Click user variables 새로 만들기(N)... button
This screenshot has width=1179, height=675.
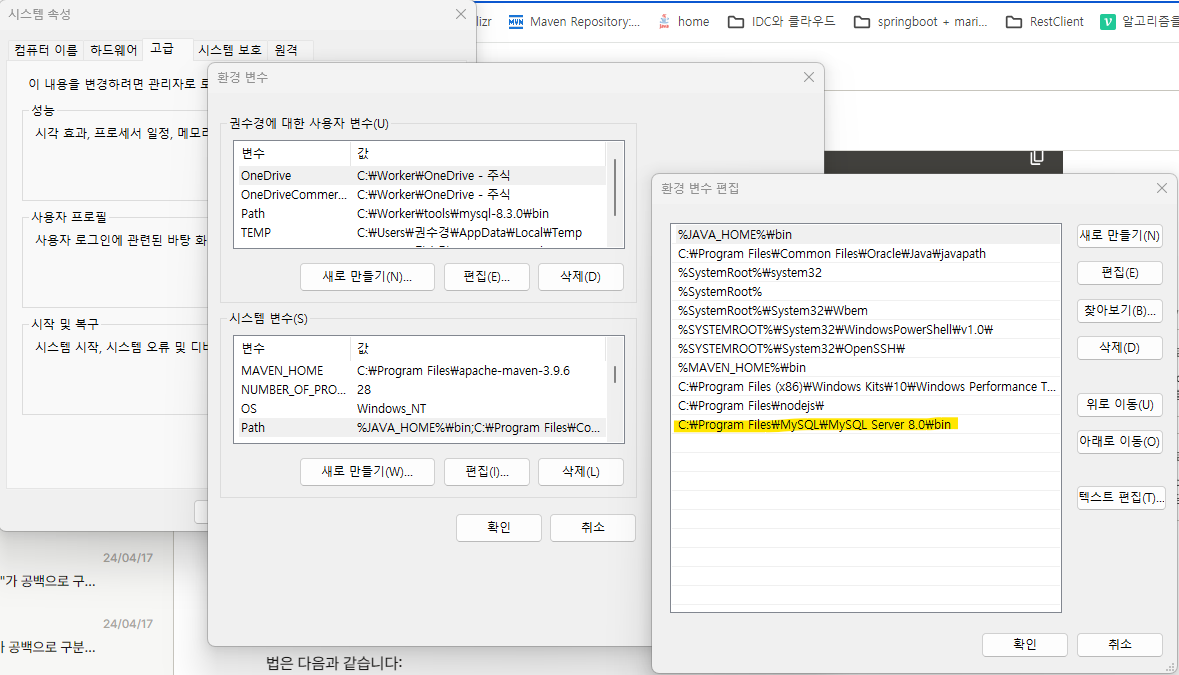(x=367, y=277)
